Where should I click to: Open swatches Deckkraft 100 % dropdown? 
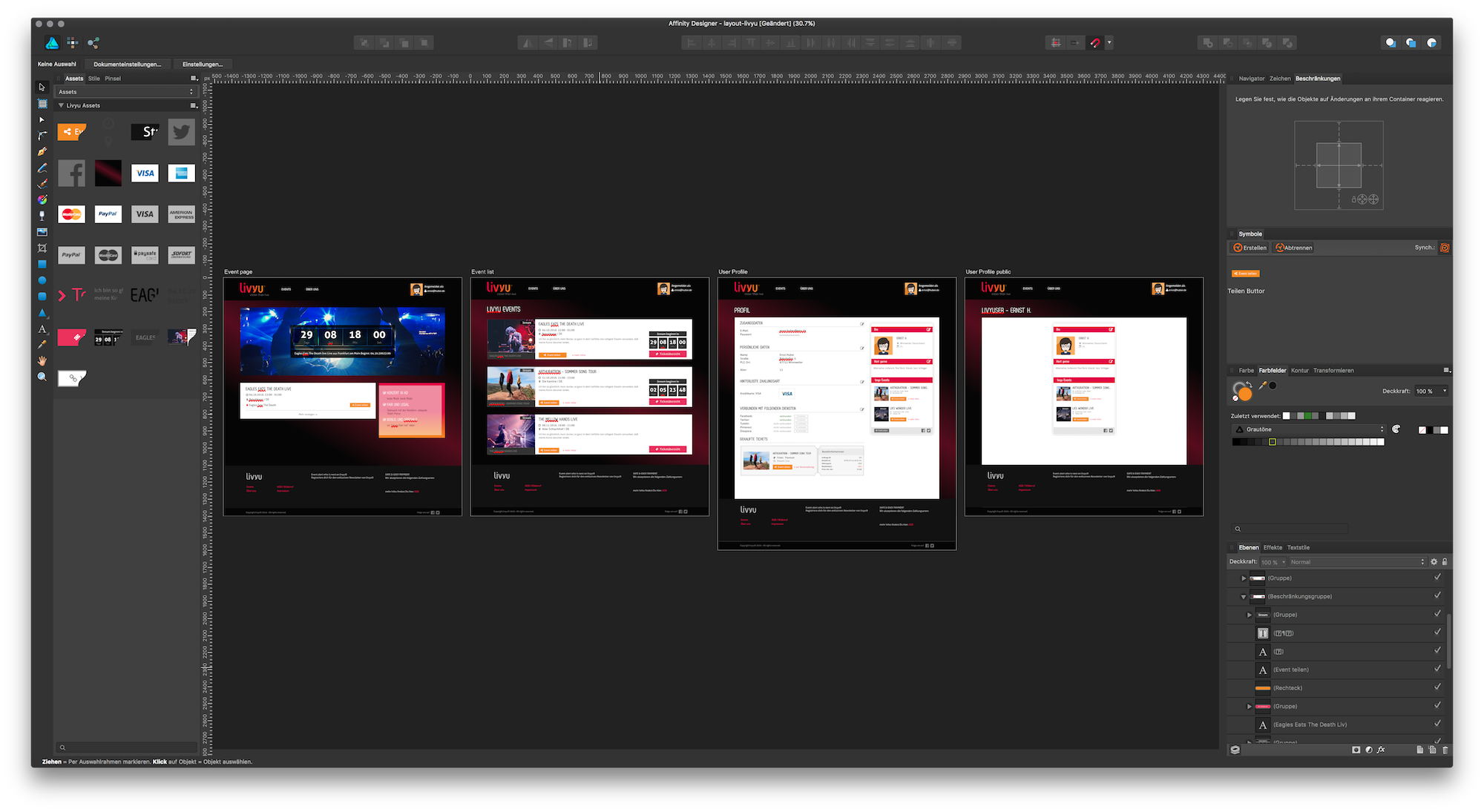coord(1431,391)
